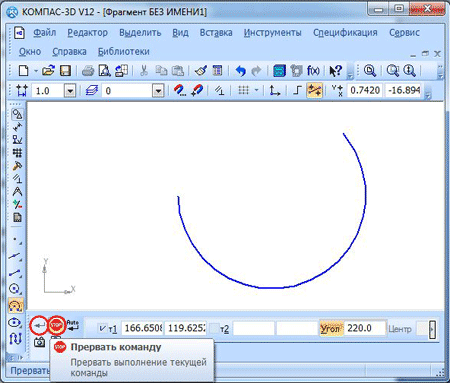
Task: Expand property panel right arrow
Action: (x=432, y=330)
